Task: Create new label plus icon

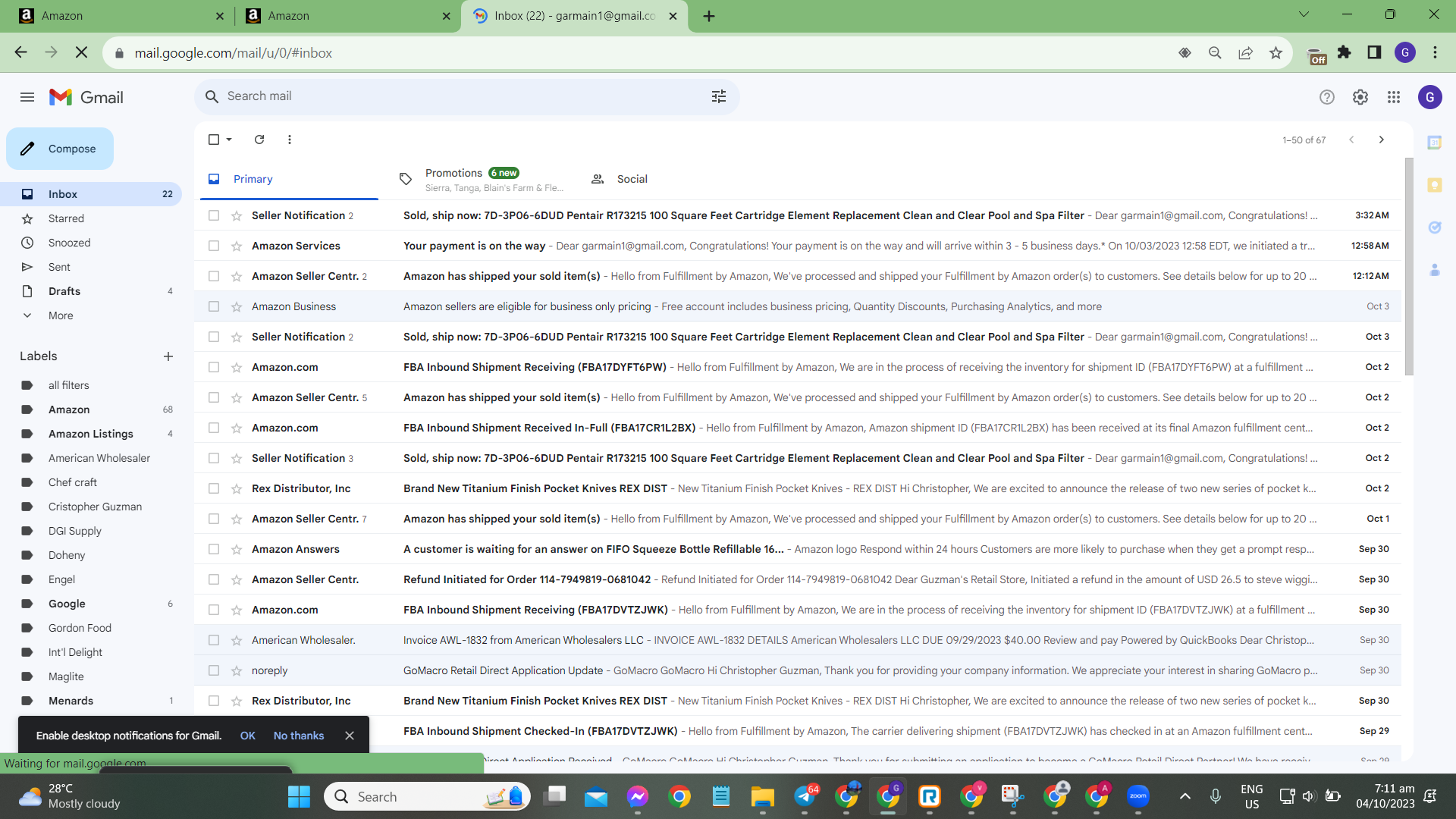Action: [x=168, y=356]
